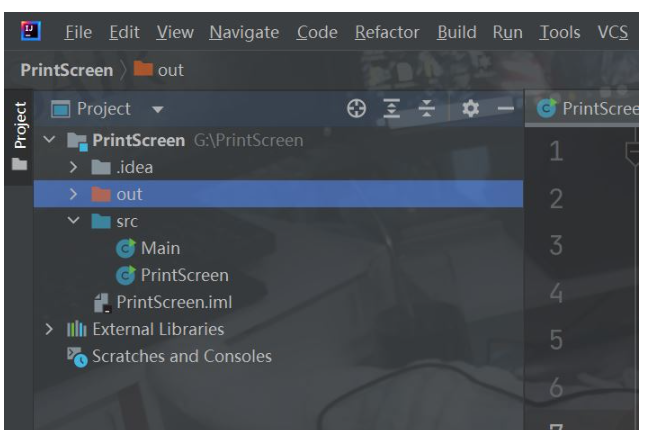Expand the .idea folder
This screenshot has height=430, width=651.
[74, 168]
